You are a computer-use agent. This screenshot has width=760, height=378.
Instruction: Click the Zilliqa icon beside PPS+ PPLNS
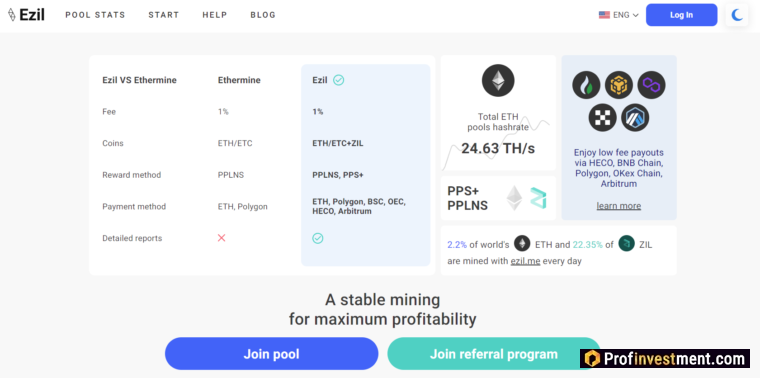pos(538,198)
